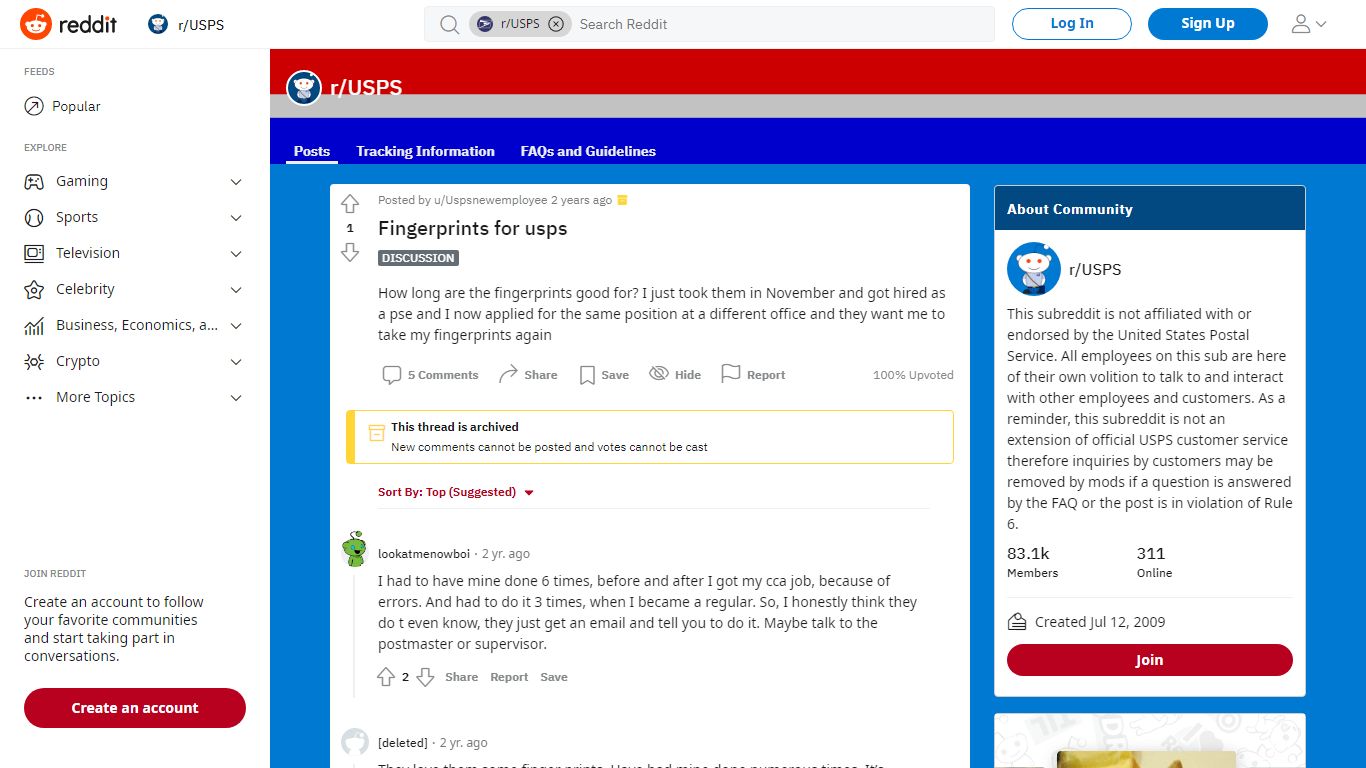Expand the Television topics chevron
The image size is (1366, 768).
236,254
